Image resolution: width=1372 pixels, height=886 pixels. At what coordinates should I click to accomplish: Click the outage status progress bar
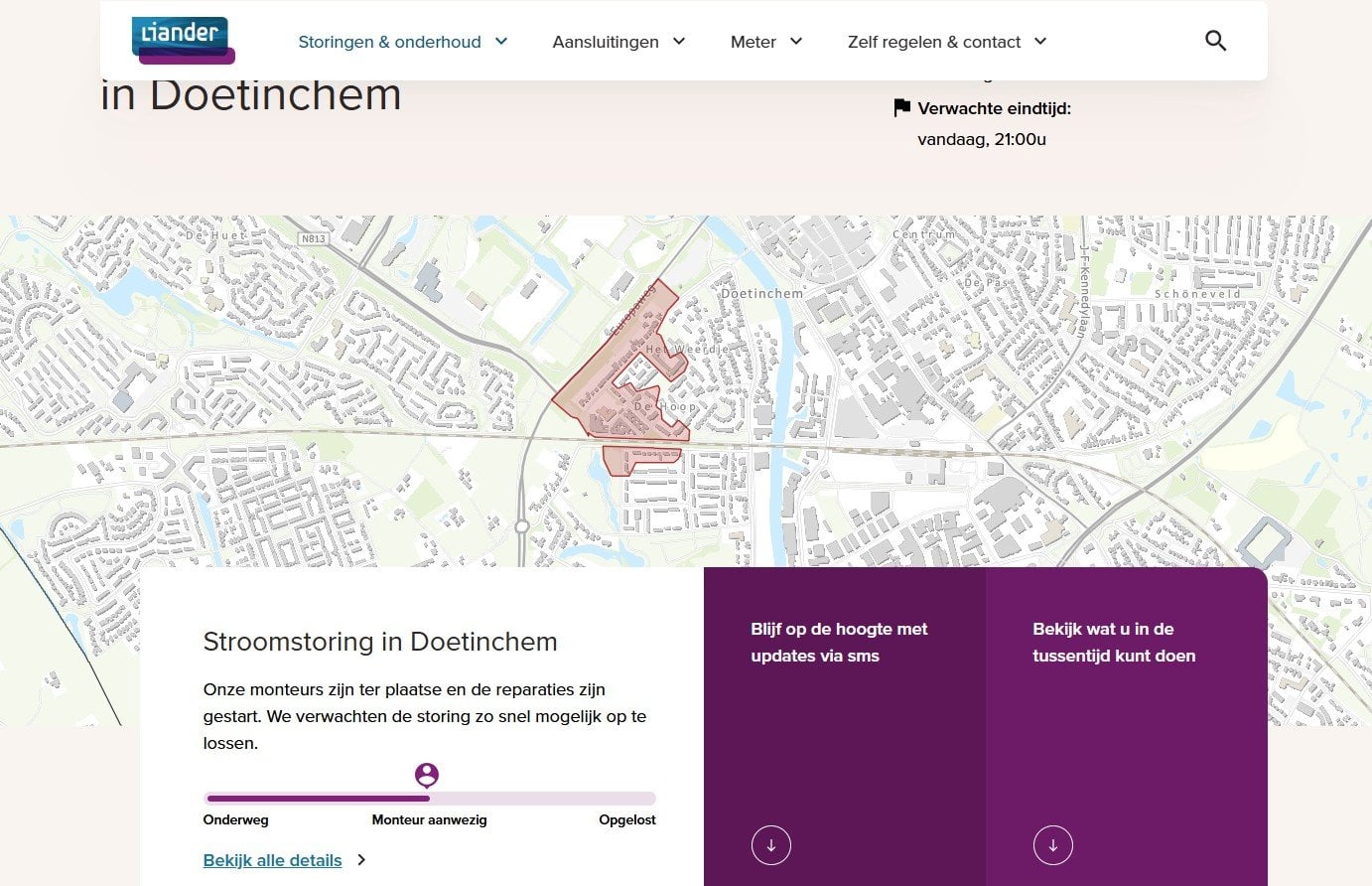[430, 799]
